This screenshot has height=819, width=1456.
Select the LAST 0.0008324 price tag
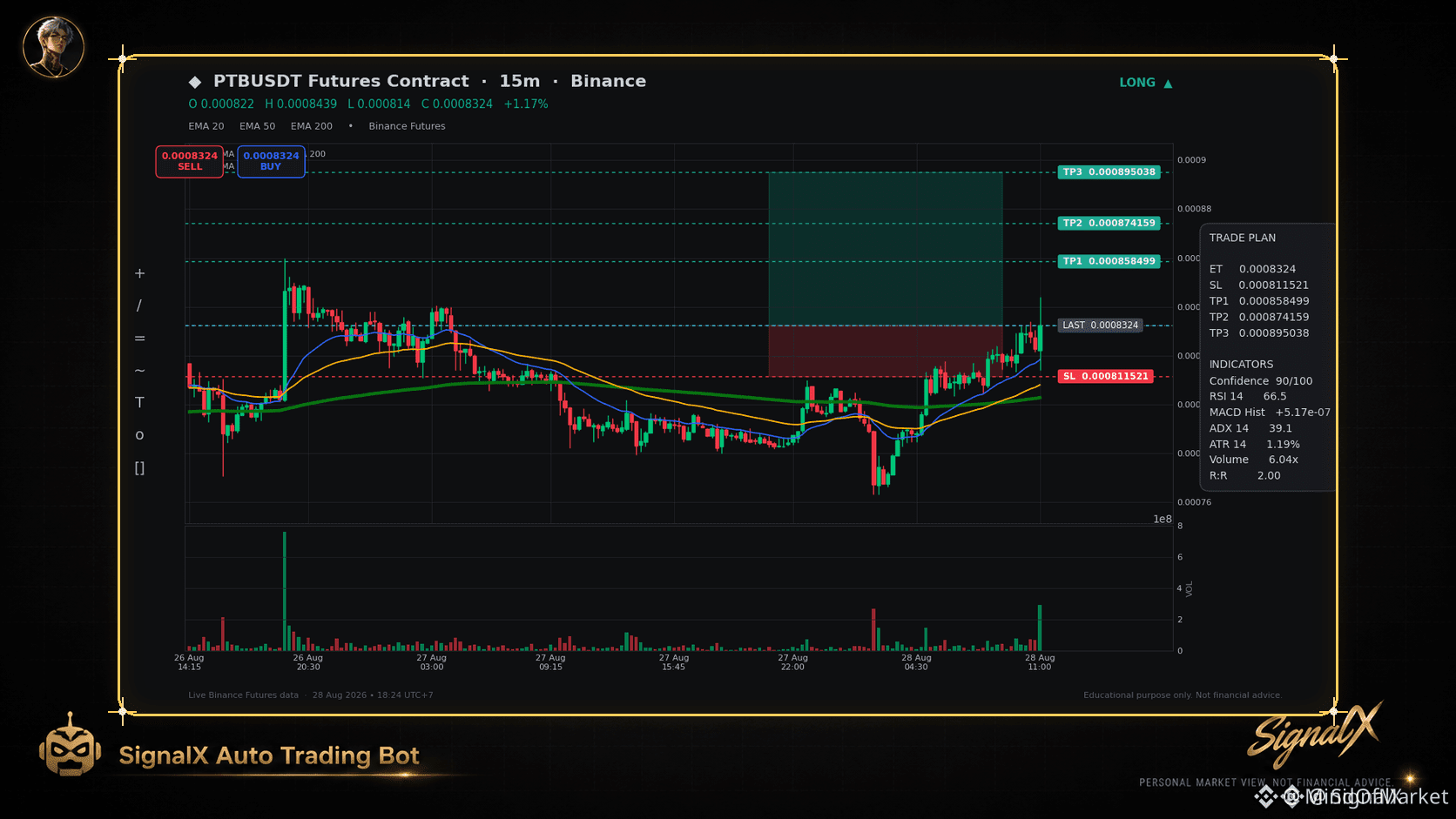[x=1101, y=326]
